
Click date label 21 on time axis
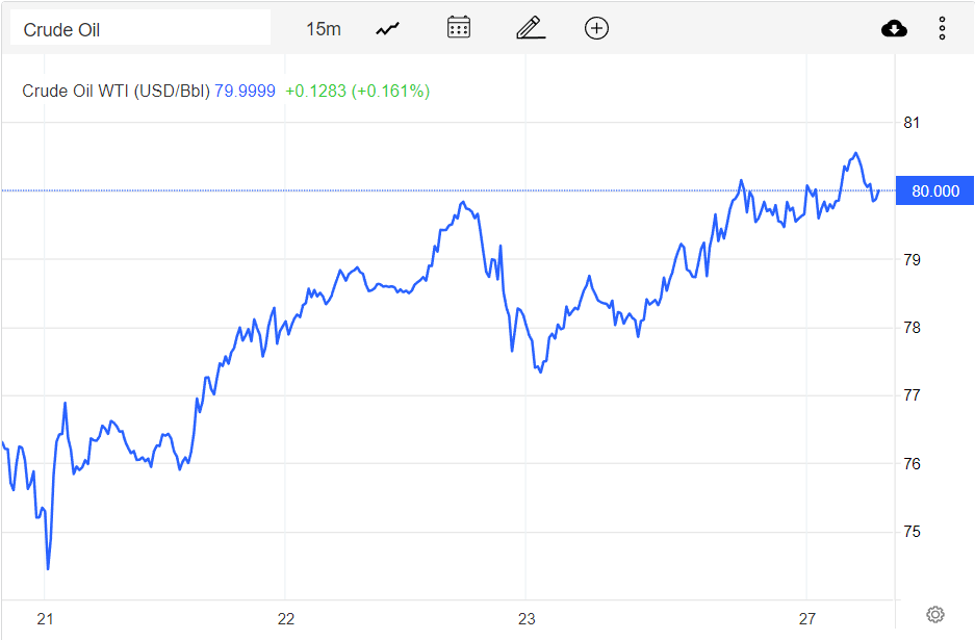45,617
